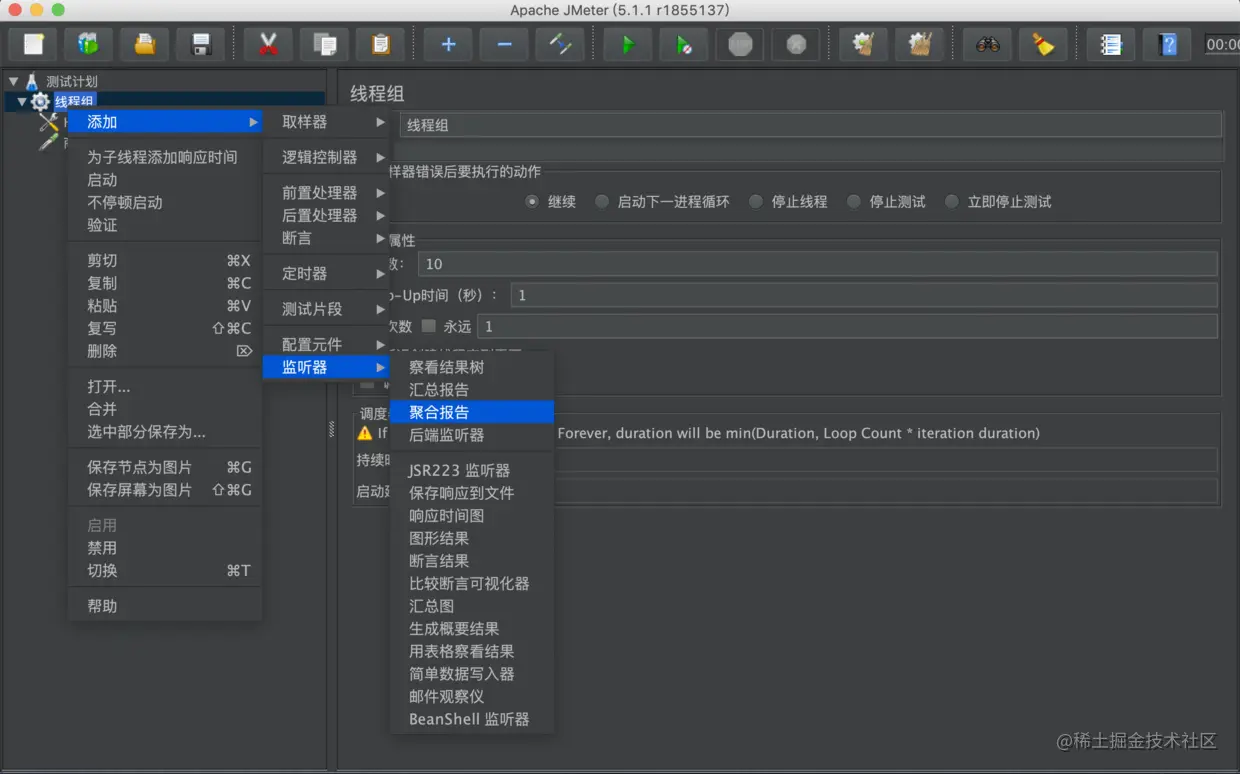Start the test with green play icon

[x=628, y=45]
